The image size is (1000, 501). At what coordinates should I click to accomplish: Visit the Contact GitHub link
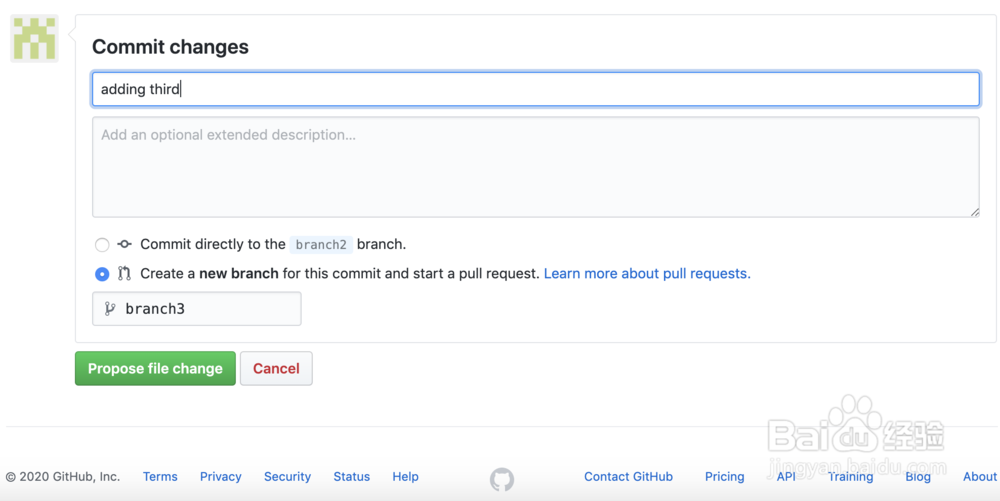[628, 477]
